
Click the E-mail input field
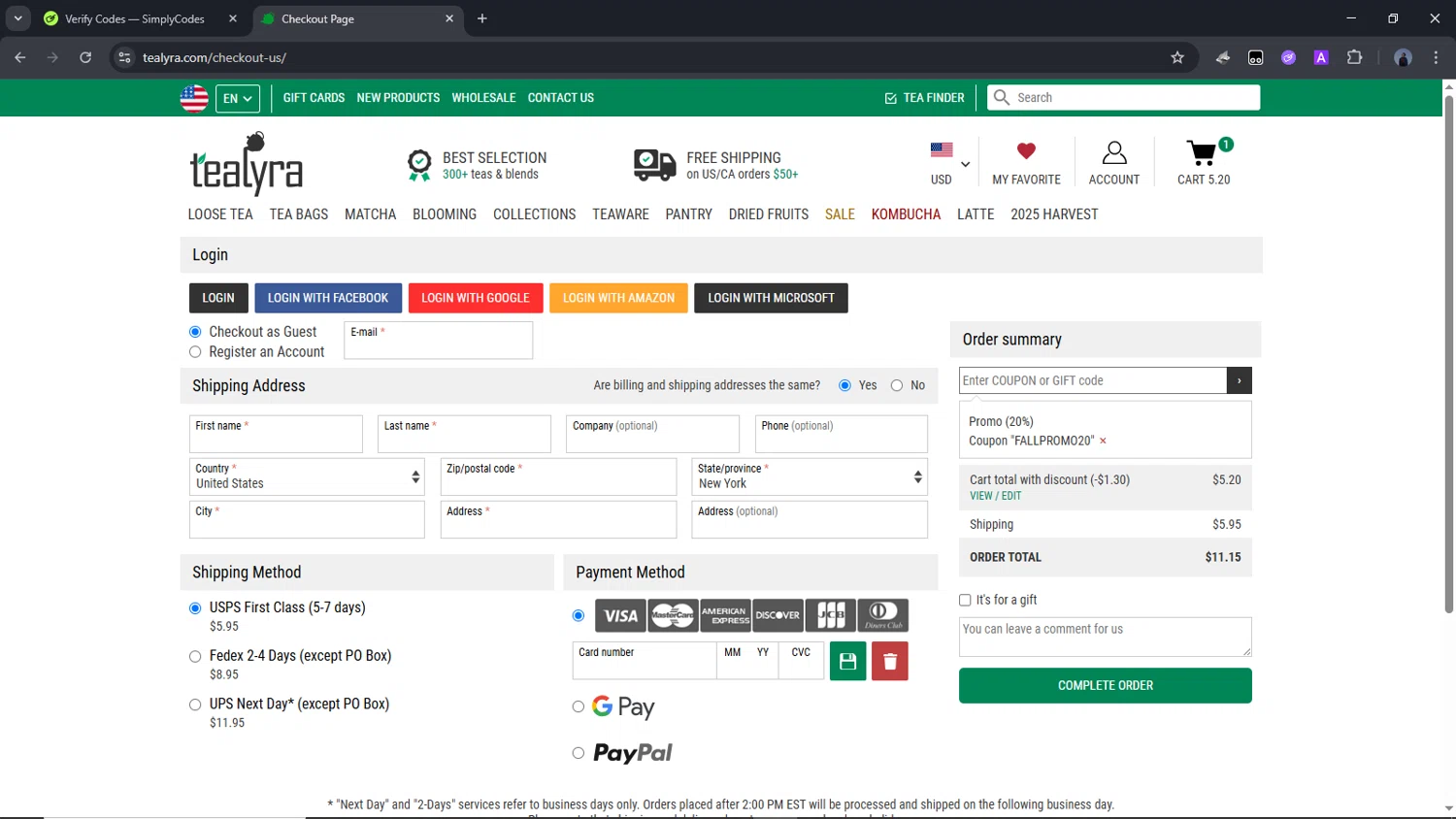click(438, 341)
